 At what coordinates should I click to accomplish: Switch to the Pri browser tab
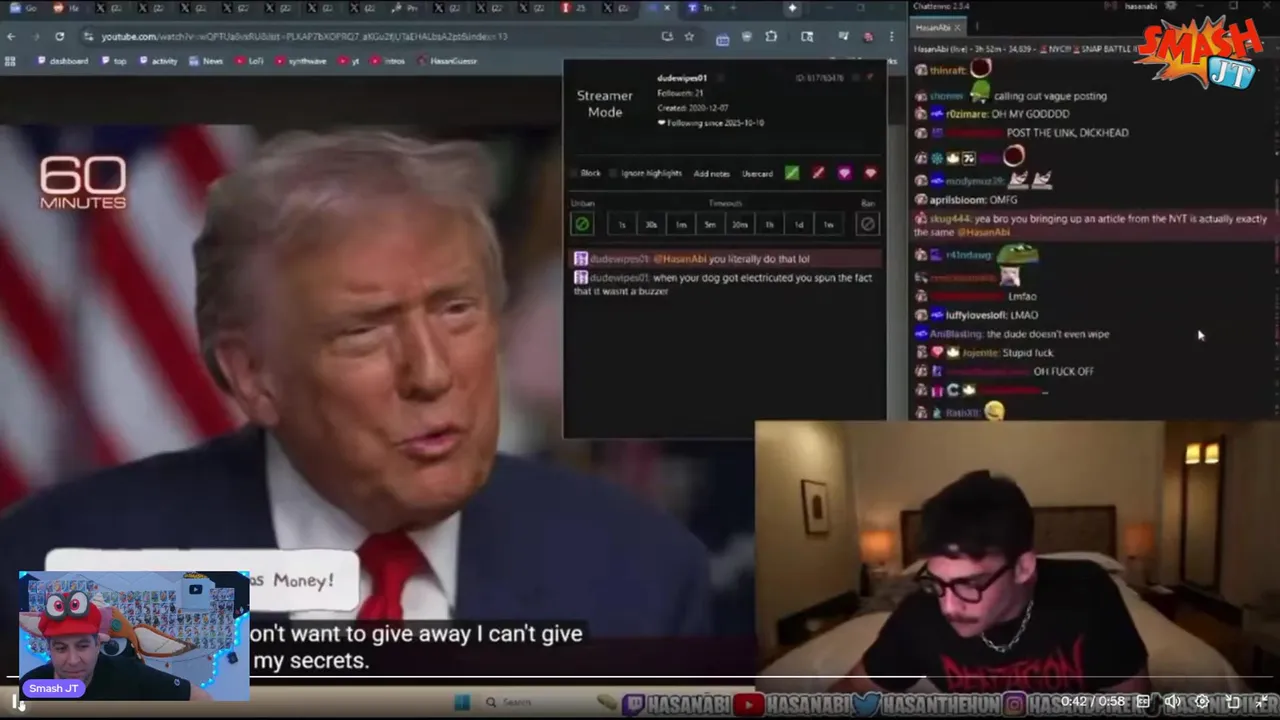point(406,8)
